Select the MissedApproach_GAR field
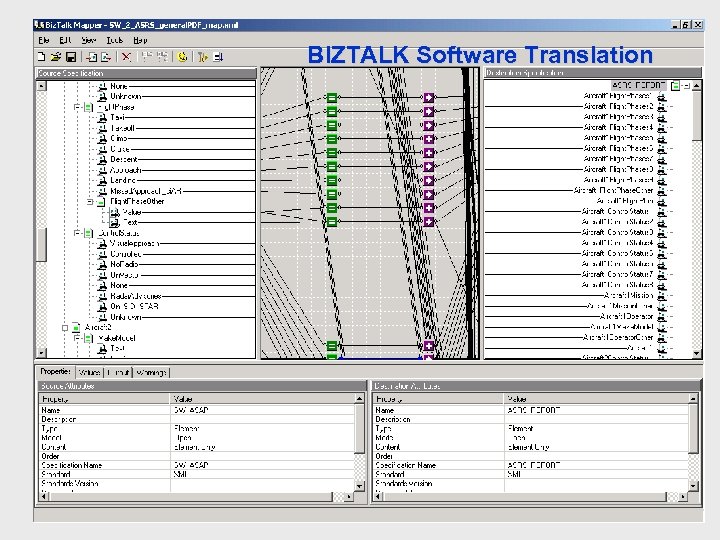The image size is (720, 540). pyautogui.click(x=146, y=191)
